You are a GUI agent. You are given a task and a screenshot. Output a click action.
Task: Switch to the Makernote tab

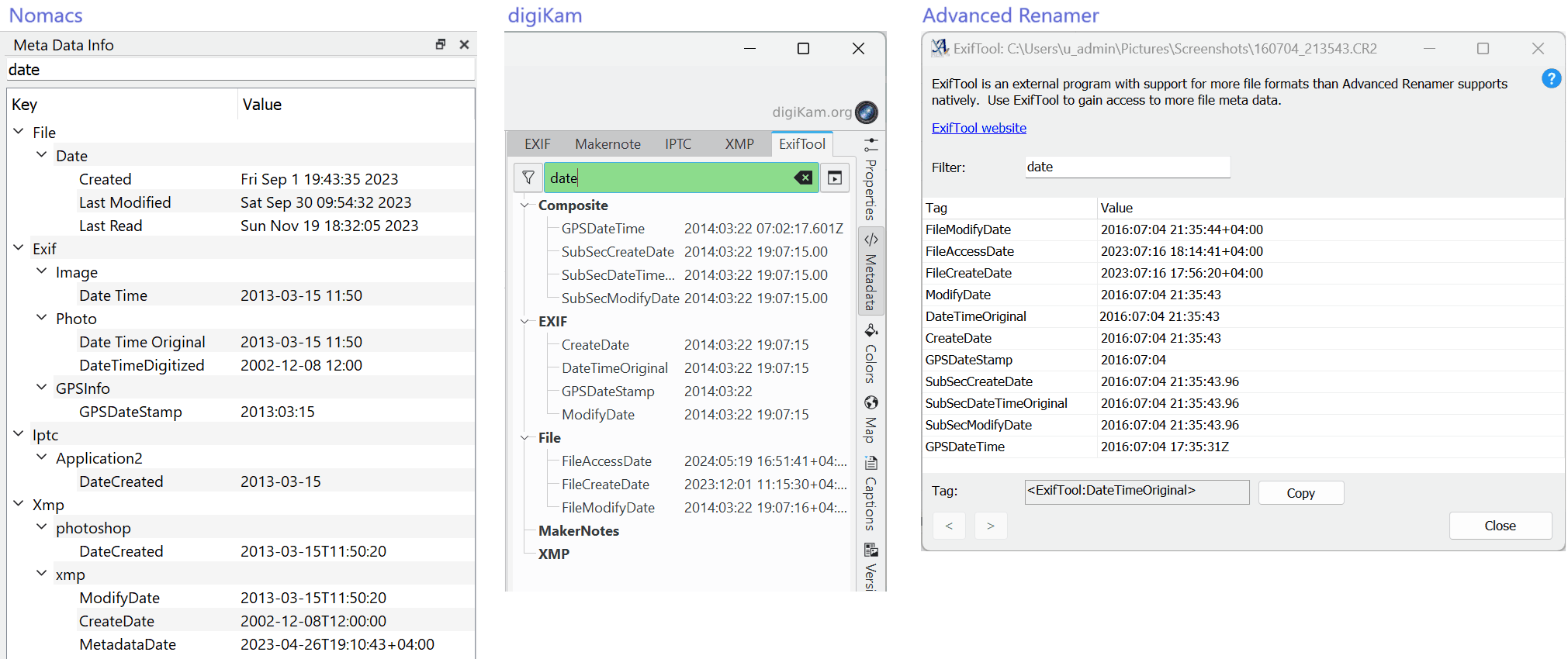pyautogui.click(x=607, y=144)
